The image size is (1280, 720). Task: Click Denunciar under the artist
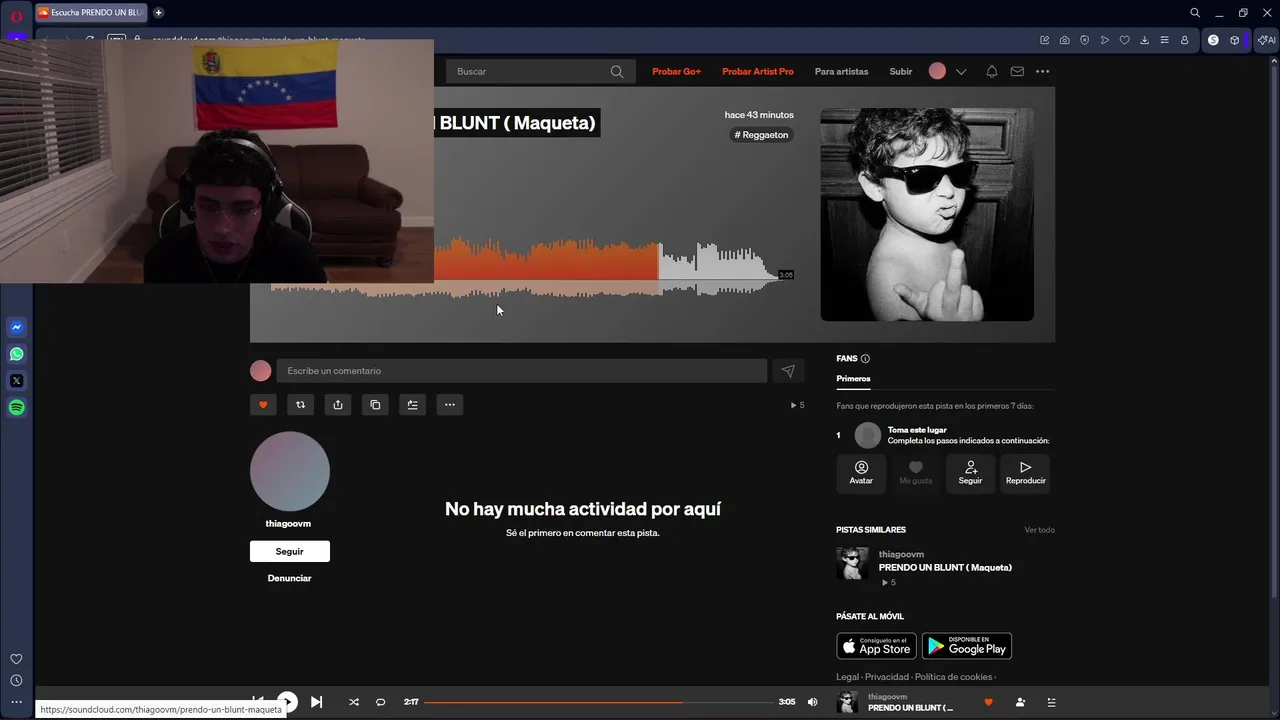(x=290, y=578)
